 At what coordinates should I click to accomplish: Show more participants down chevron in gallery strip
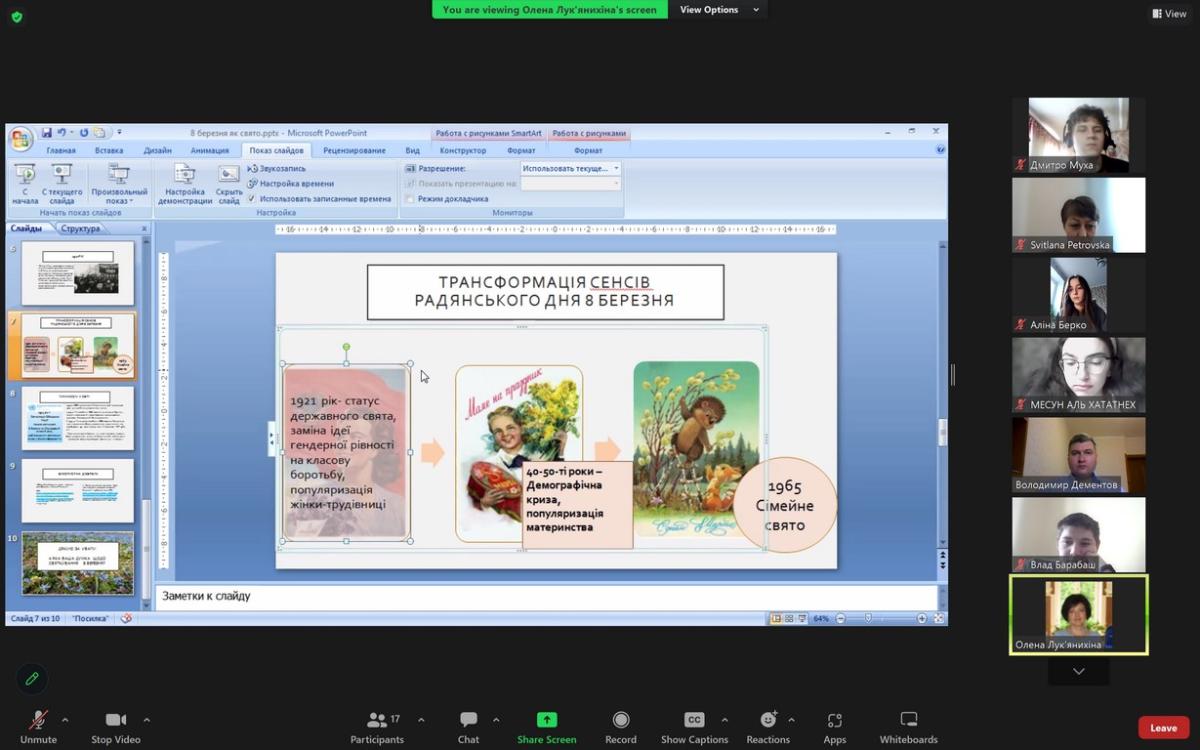tap(1078, 672)
